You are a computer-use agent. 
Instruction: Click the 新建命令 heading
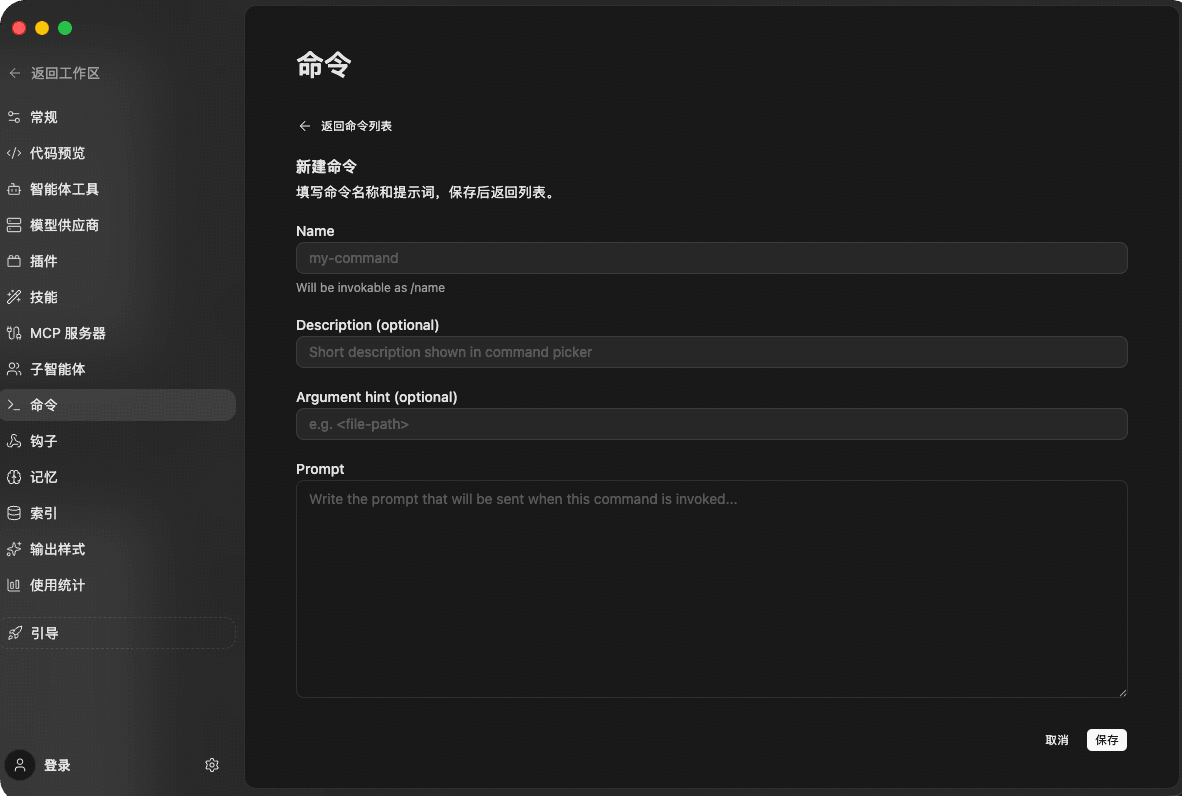[x=326, y=167]
